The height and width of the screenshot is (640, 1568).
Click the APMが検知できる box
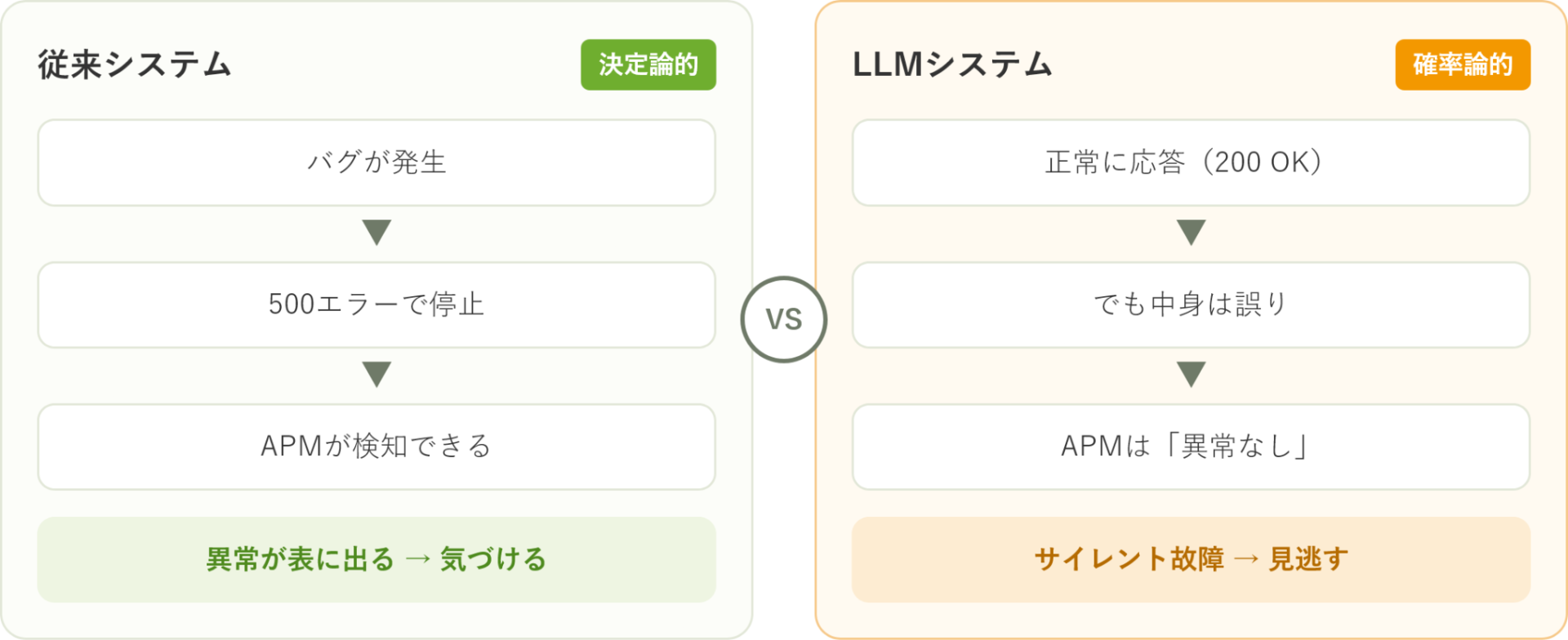376,447
